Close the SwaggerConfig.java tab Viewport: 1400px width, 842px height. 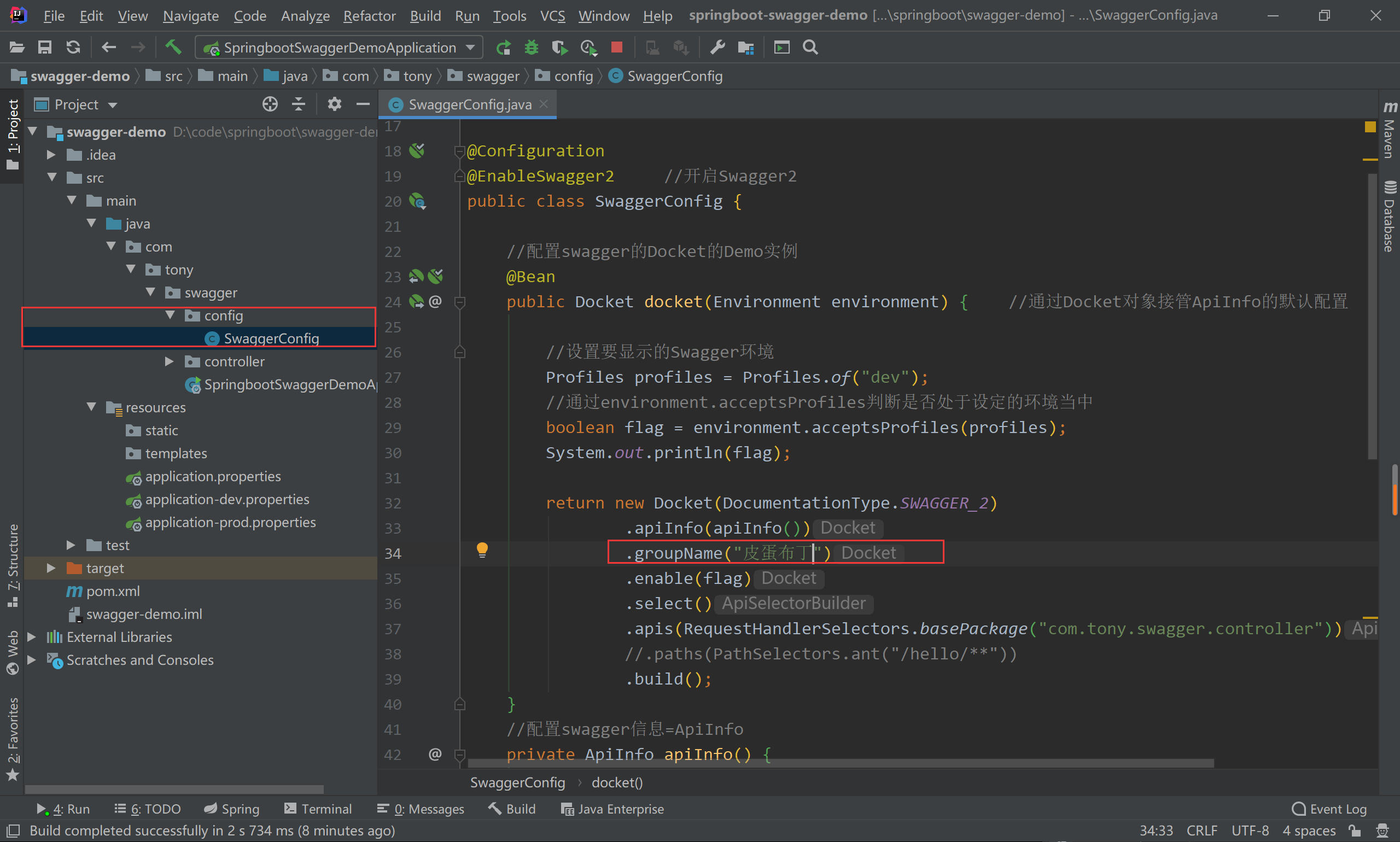pyautogui.click(x=544, y=104)
